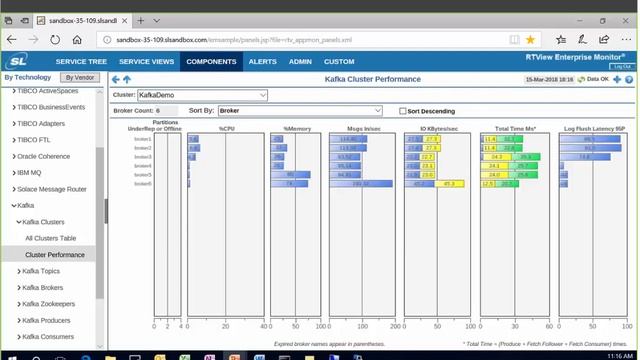Open the Favorites hub icon
This screenshot has height=360, width=640.
pos(561,40)
